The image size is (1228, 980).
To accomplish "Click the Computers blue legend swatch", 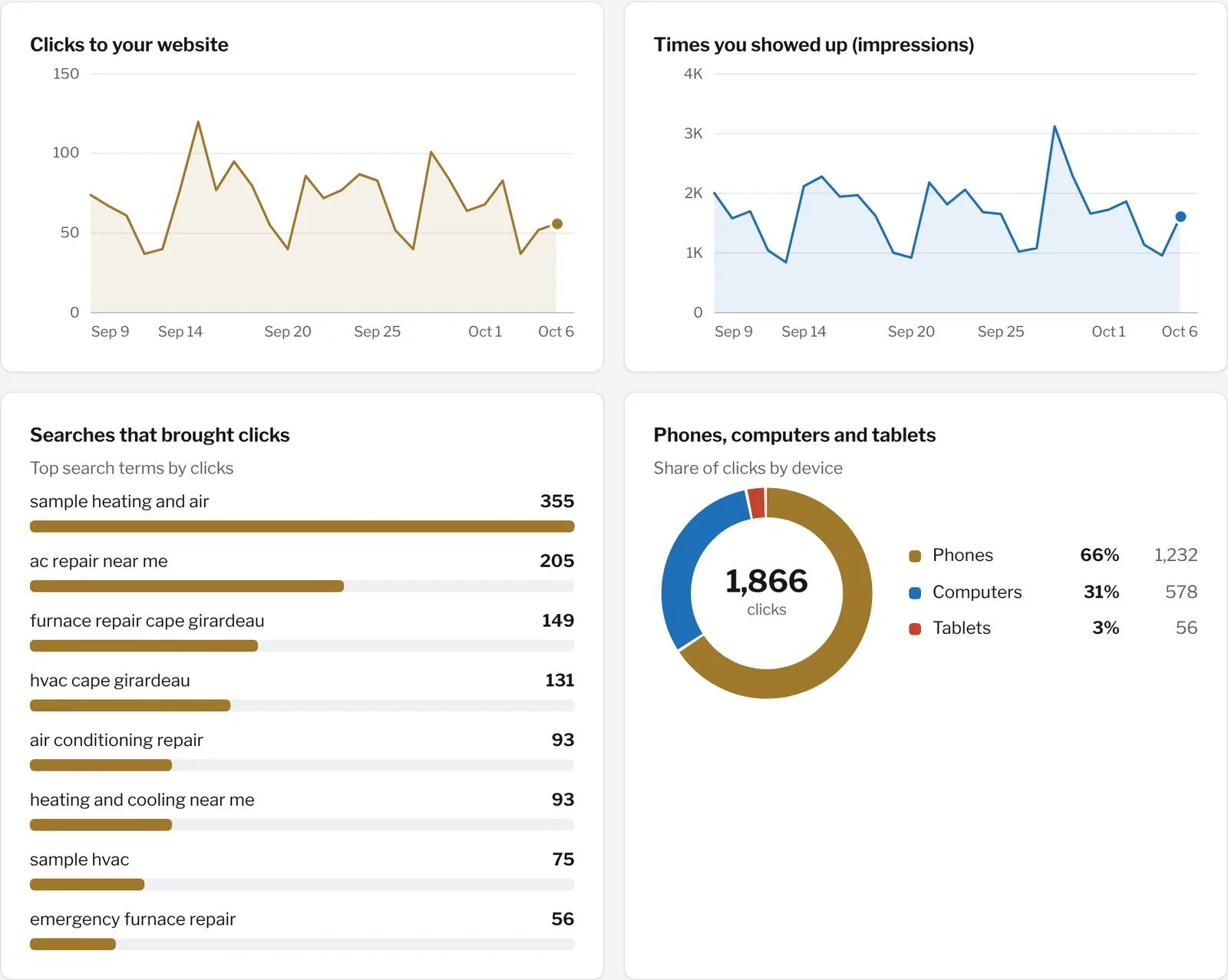I will click(x=915, y=593).
